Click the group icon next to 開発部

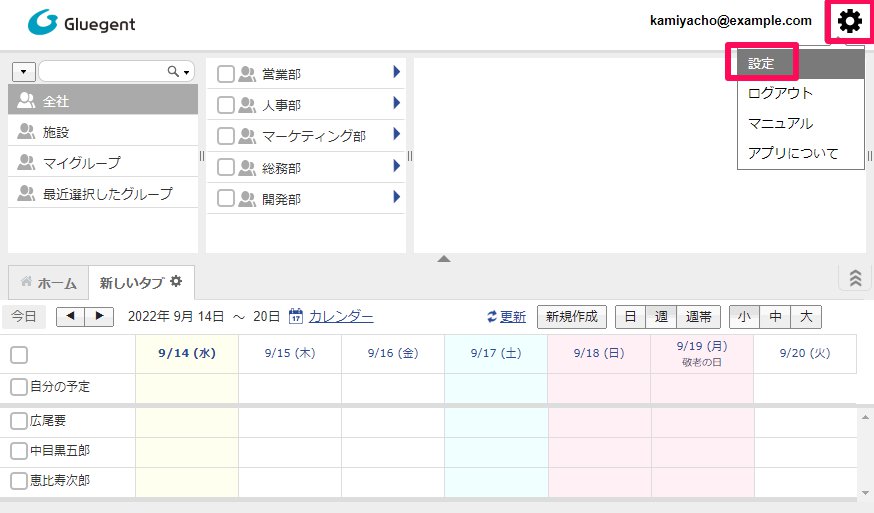tap(247, 199)
